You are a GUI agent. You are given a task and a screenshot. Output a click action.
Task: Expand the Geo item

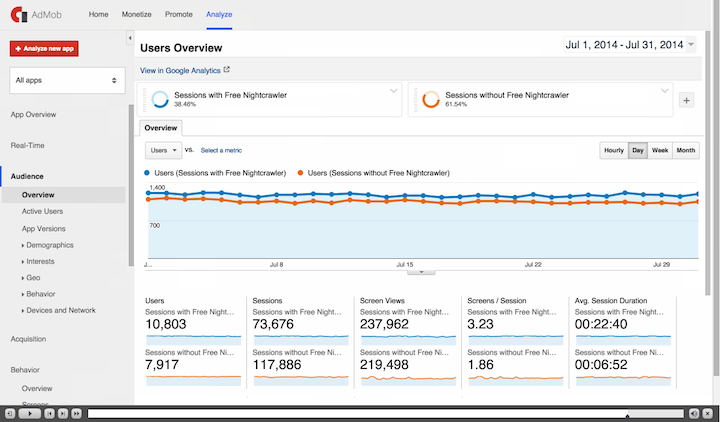[x=31, y=278]
